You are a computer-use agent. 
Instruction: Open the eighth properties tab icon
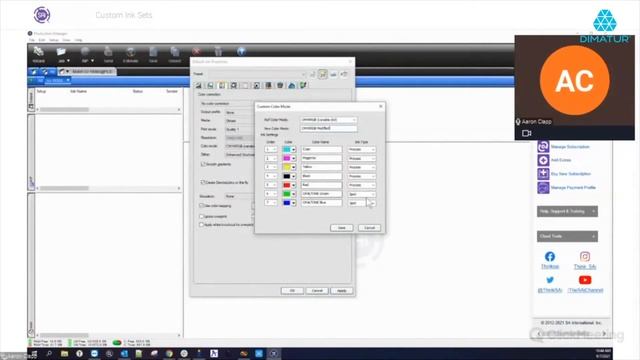coord(280,85)
